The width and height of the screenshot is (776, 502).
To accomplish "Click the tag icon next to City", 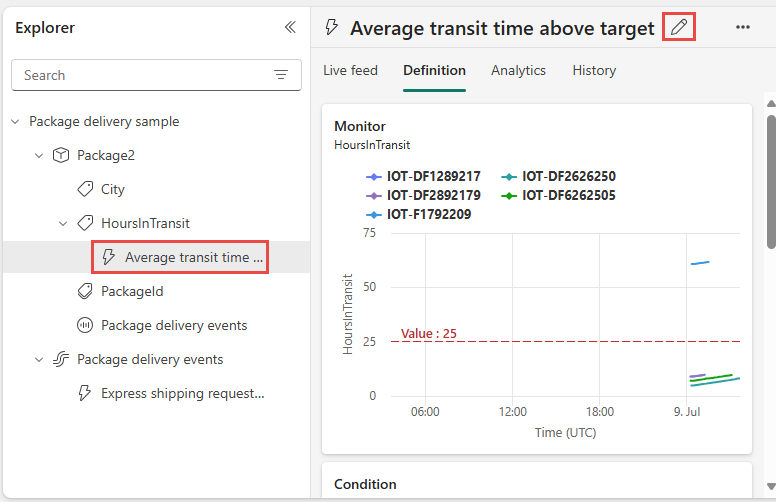I will [x=85, y=189].
